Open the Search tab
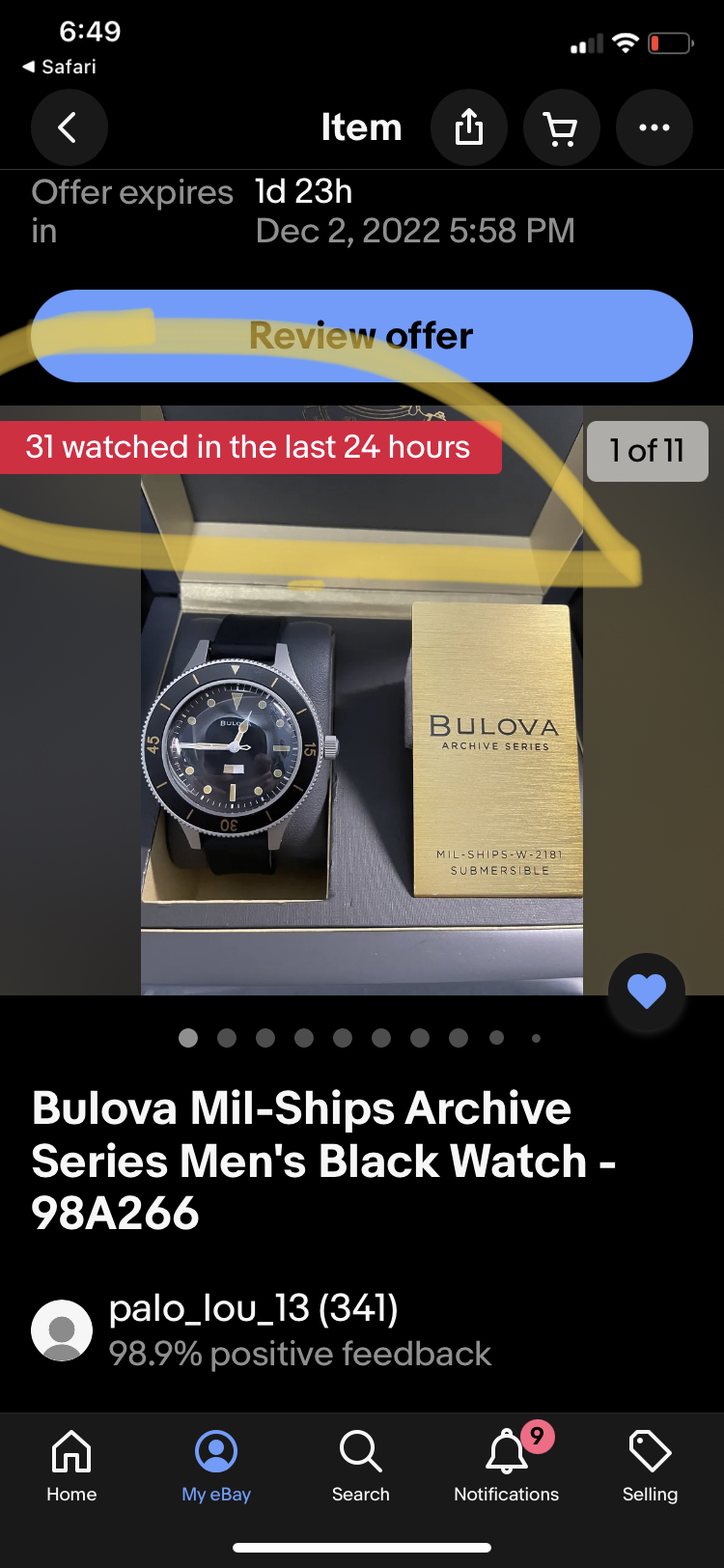Viewport: 724px width, 1568px height. [361, 1466]
